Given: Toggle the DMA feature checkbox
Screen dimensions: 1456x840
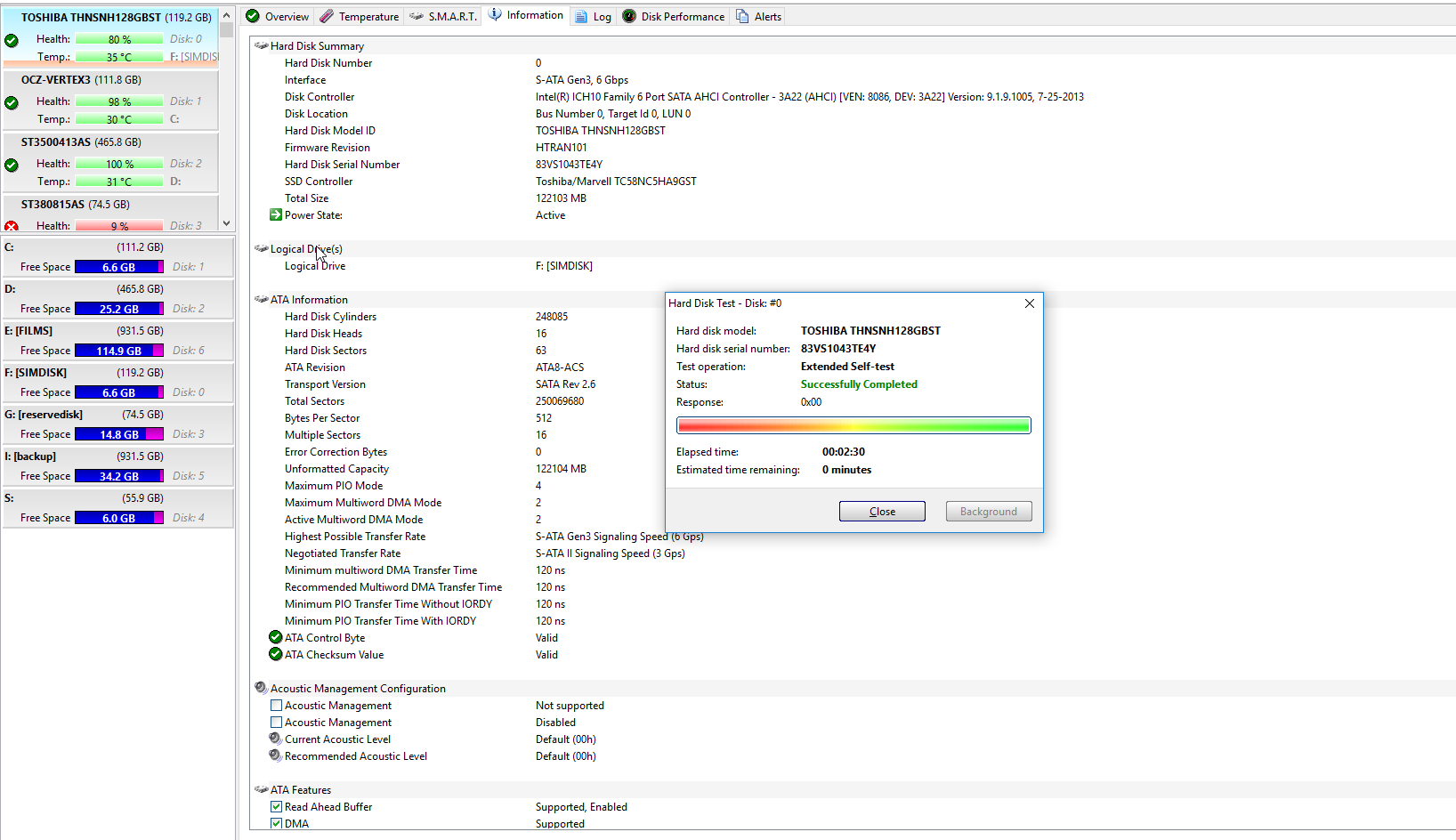Looking at the screenshot, I should tap(276, 824).
